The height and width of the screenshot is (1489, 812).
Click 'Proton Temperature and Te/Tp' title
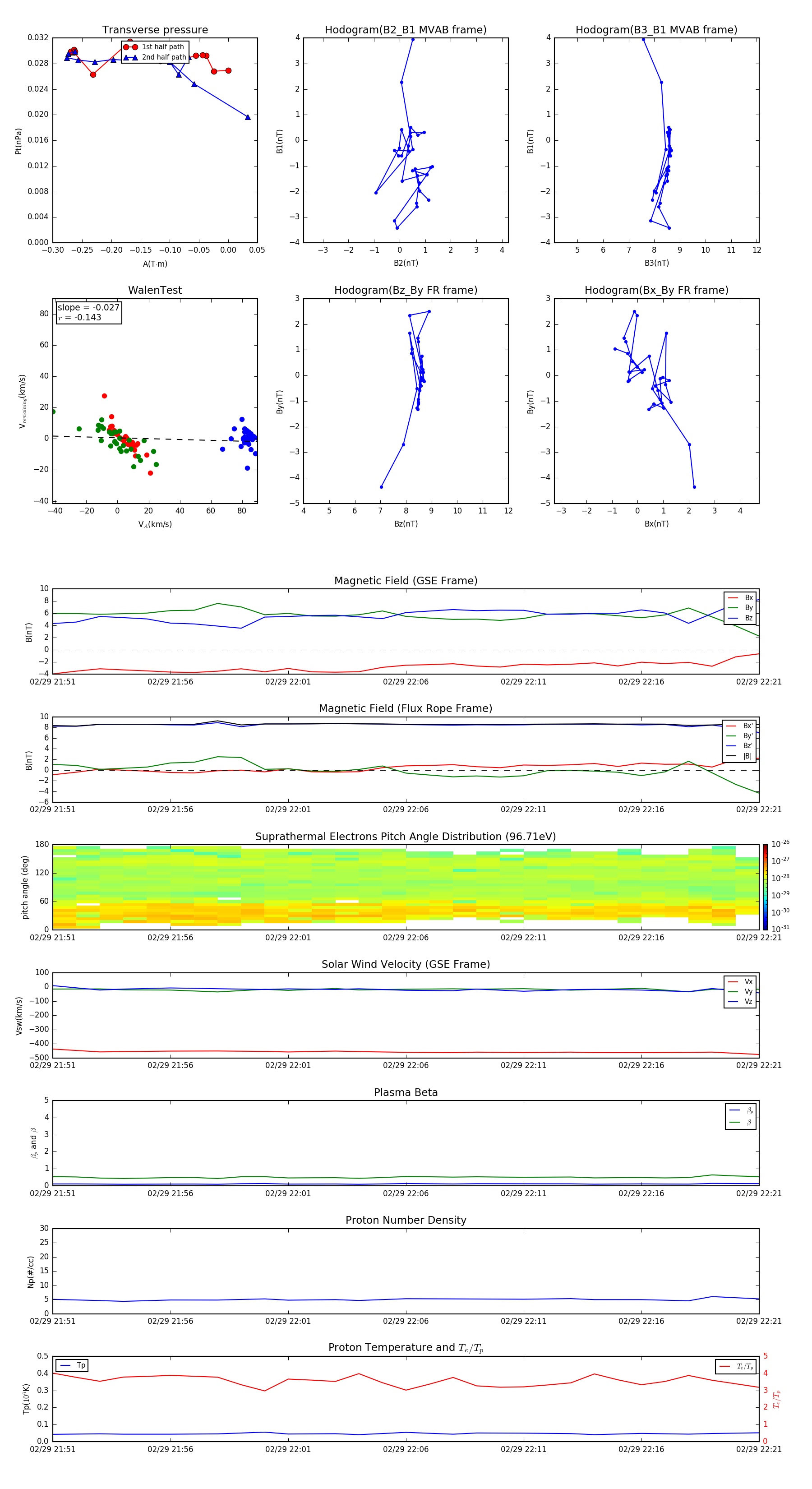click(x=406, y=1348)
